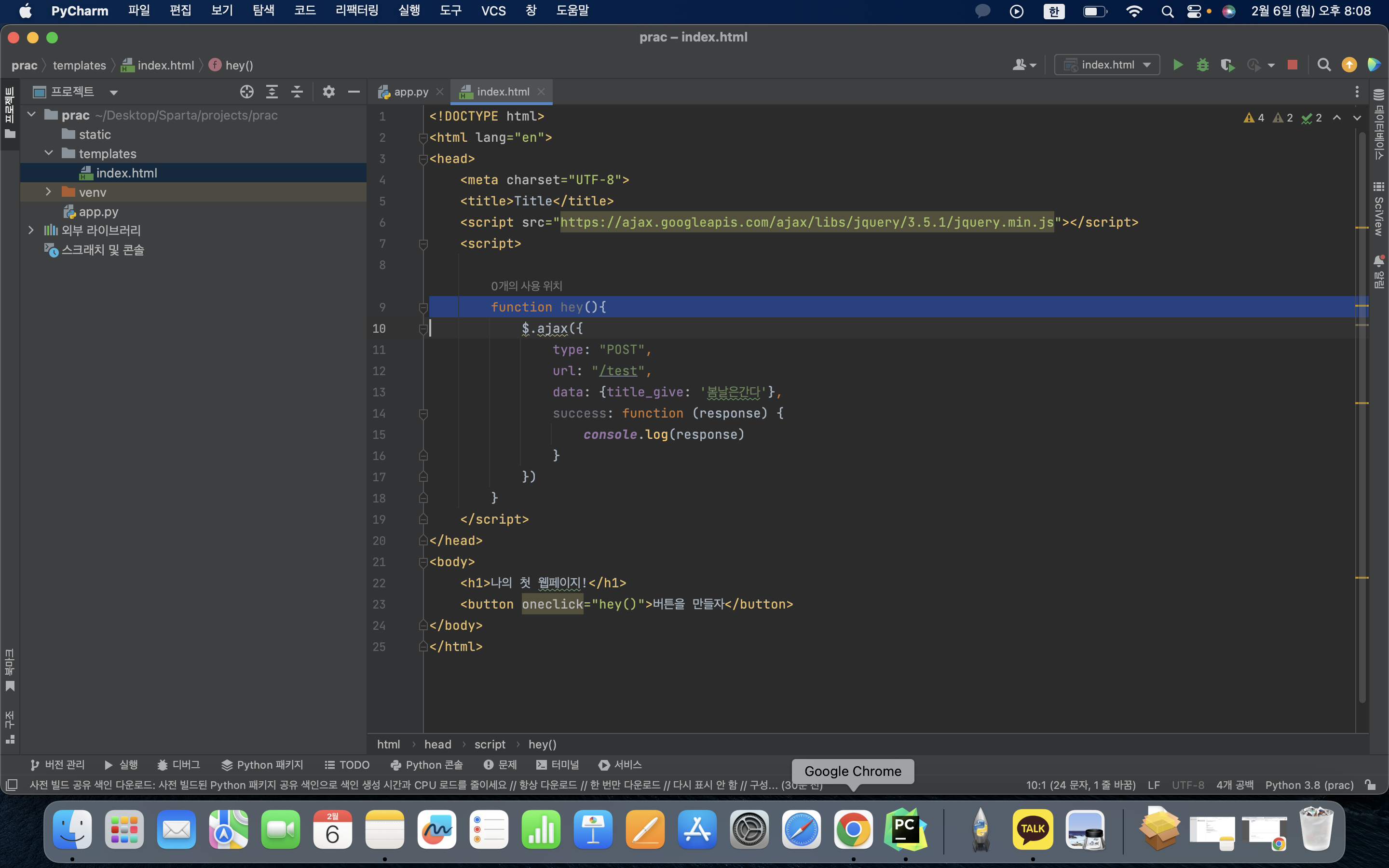This screenshot has height=868, width=1389.
Task: Open the Python 콘솔 tool window
Action: (x=426, y=765)
